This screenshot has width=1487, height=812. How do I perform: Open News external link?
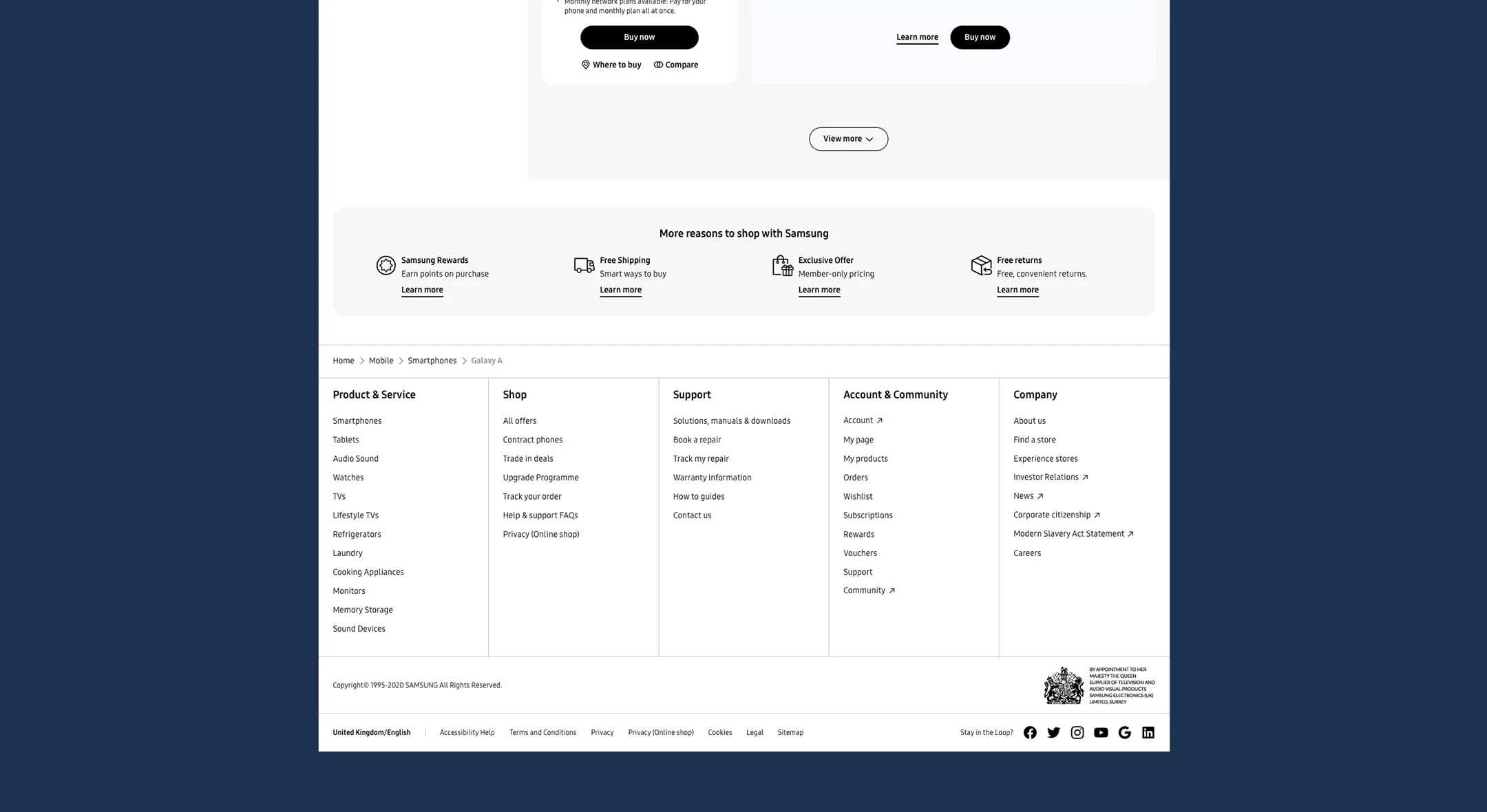(1028, 495)
